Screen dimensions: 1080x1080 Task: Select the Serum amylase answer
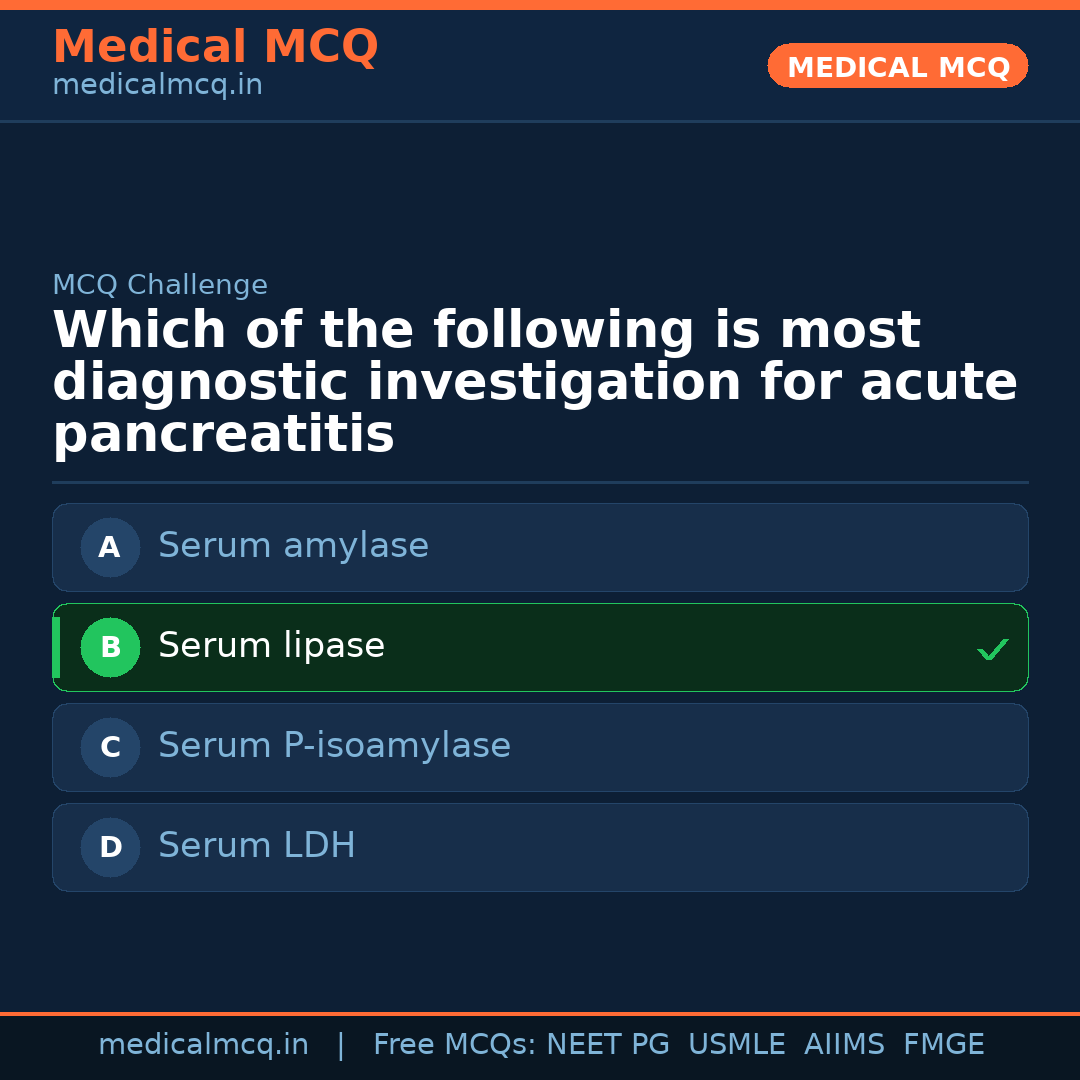coord(293,546)
